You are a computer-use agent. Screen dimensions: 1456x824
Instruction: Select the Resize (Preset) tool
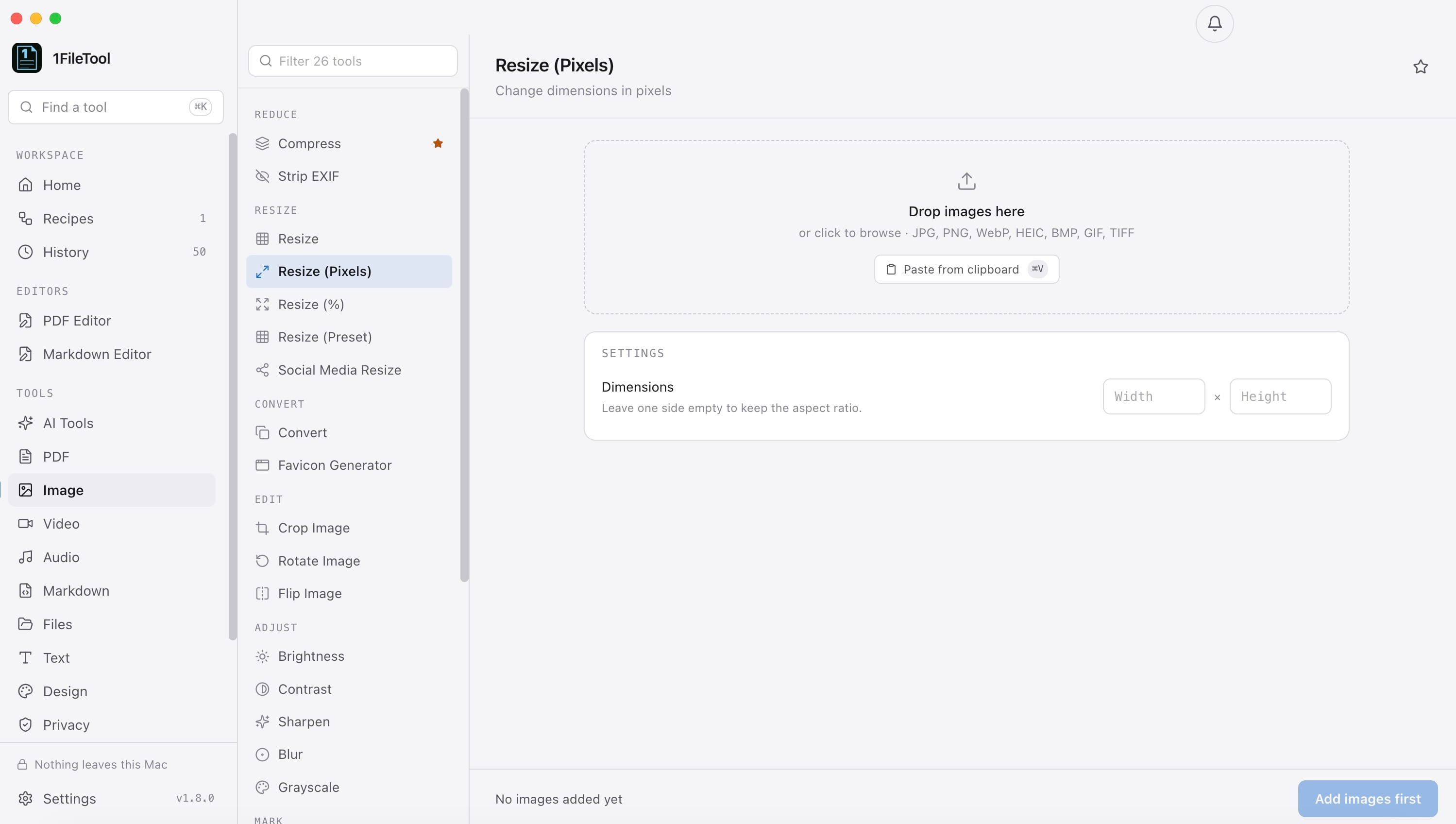coord(349,337)
